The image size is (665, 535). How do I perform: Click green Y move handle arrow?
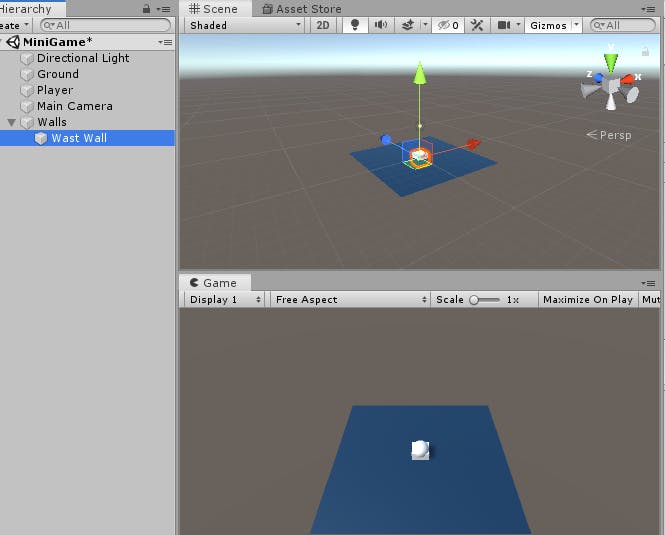coord(419,73)
